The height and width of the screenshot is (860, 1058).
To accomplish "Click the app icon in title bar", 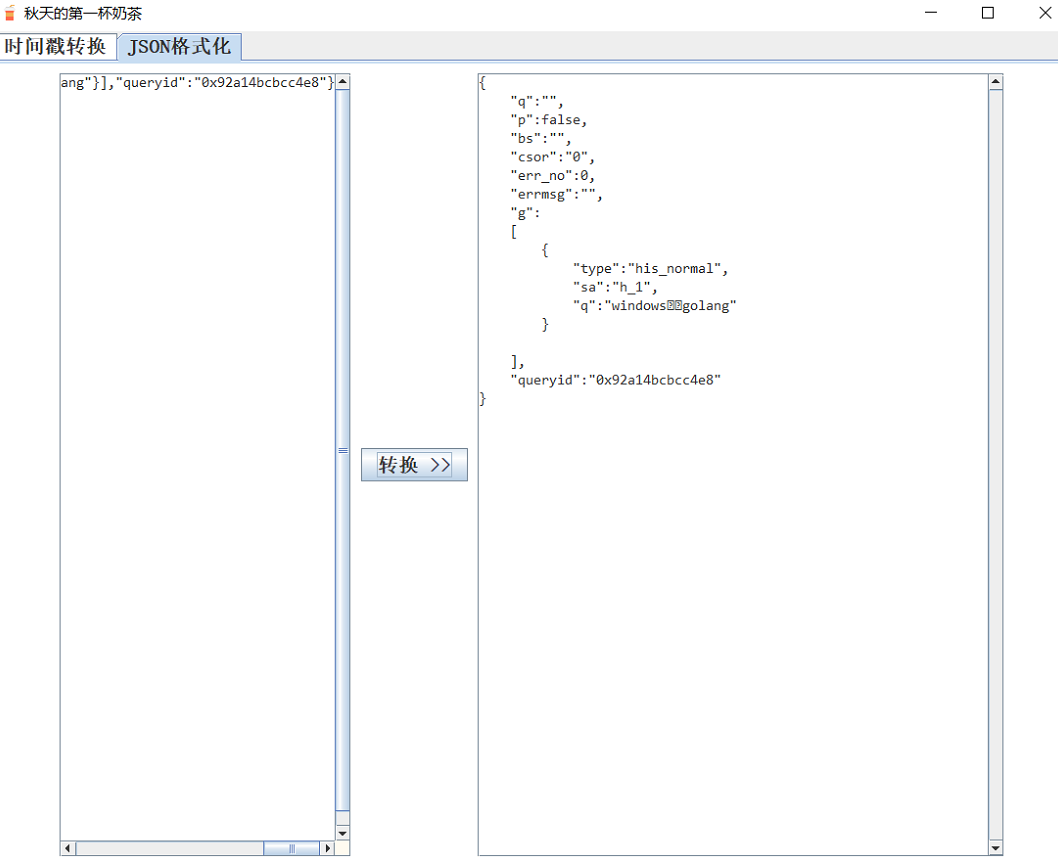I will [x=9, y=13].
